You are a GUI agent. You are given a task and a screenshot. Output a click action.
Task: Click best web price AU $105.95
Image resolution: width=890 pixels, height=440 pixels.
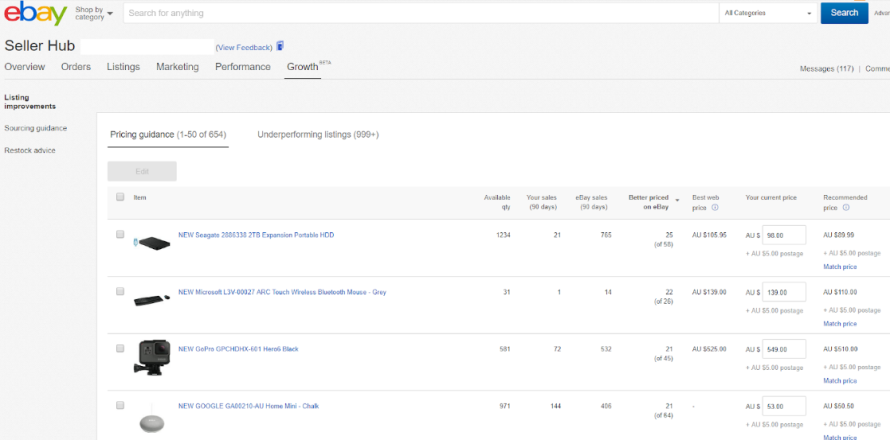coord(709,235)
